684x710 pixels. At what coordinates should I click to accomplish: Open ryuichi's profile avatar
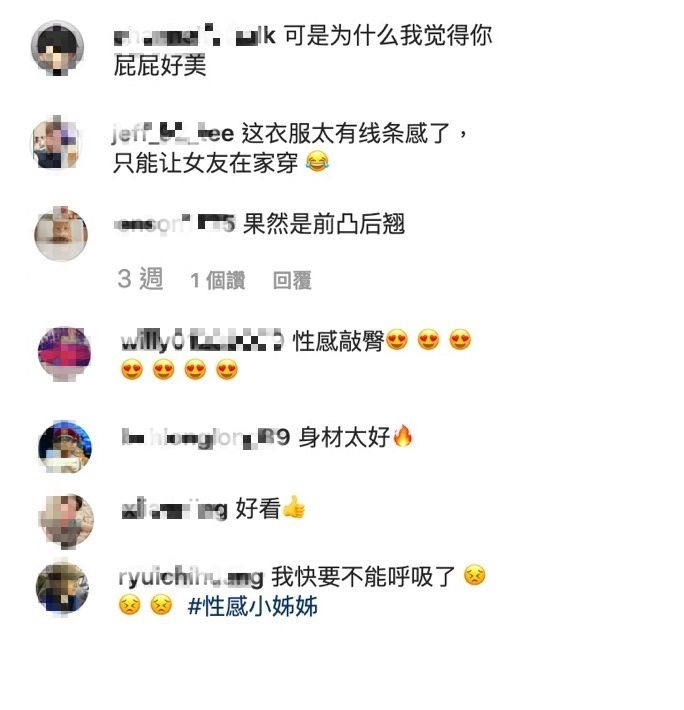click(x=63, y=588)
